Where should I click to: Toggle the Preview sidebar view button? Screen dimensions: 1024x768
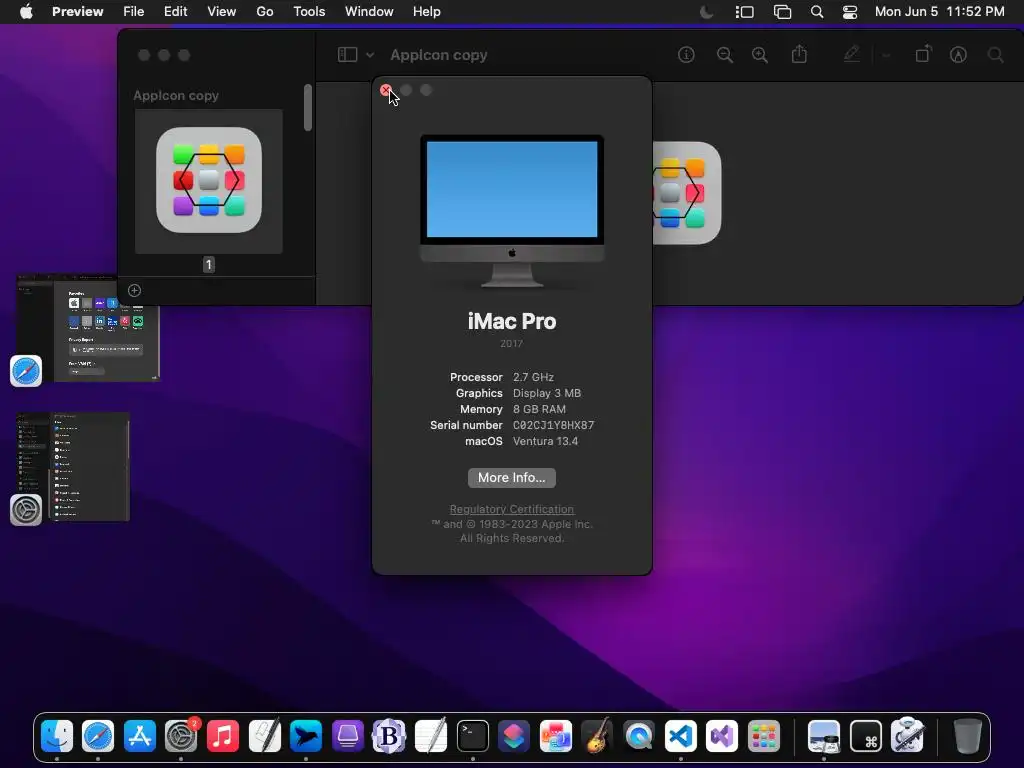pyautogui.click(x=347, y=55)
